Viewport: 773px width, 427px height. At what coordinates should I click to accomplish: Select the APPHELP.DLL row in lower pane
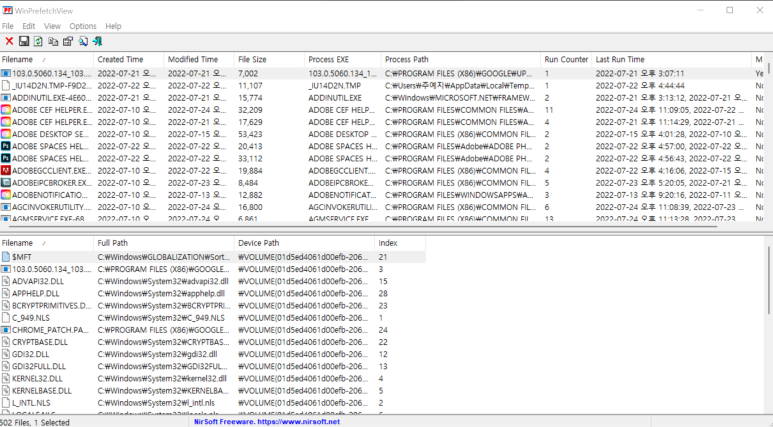pos(212,293)
